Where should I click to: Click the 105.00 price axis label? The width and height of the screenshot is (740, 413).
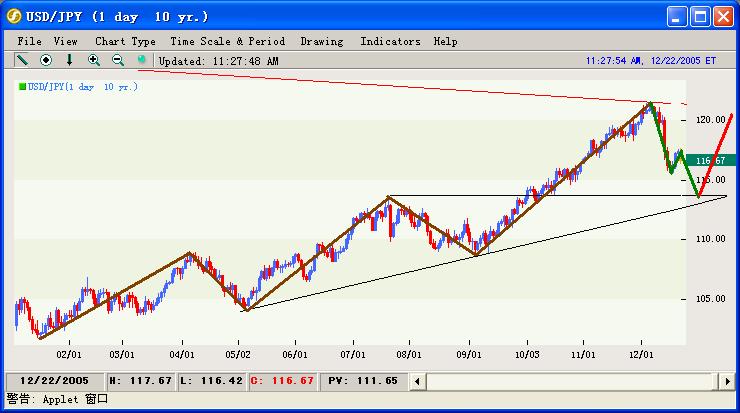point(710,299)
